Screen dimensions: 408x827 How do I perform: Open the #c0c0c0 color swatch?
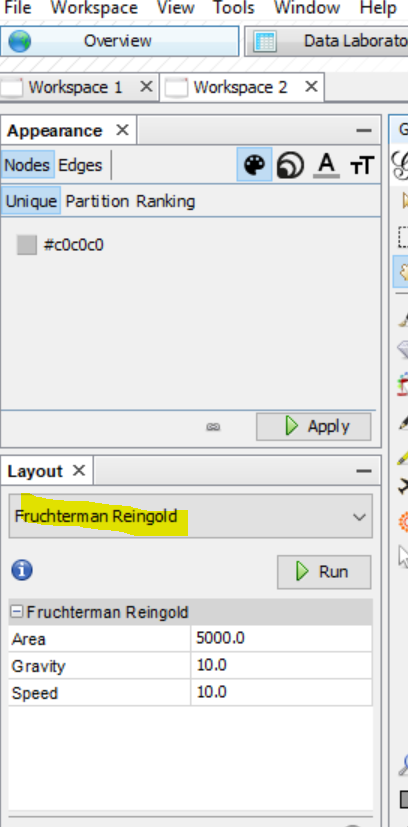coord(27,245)
